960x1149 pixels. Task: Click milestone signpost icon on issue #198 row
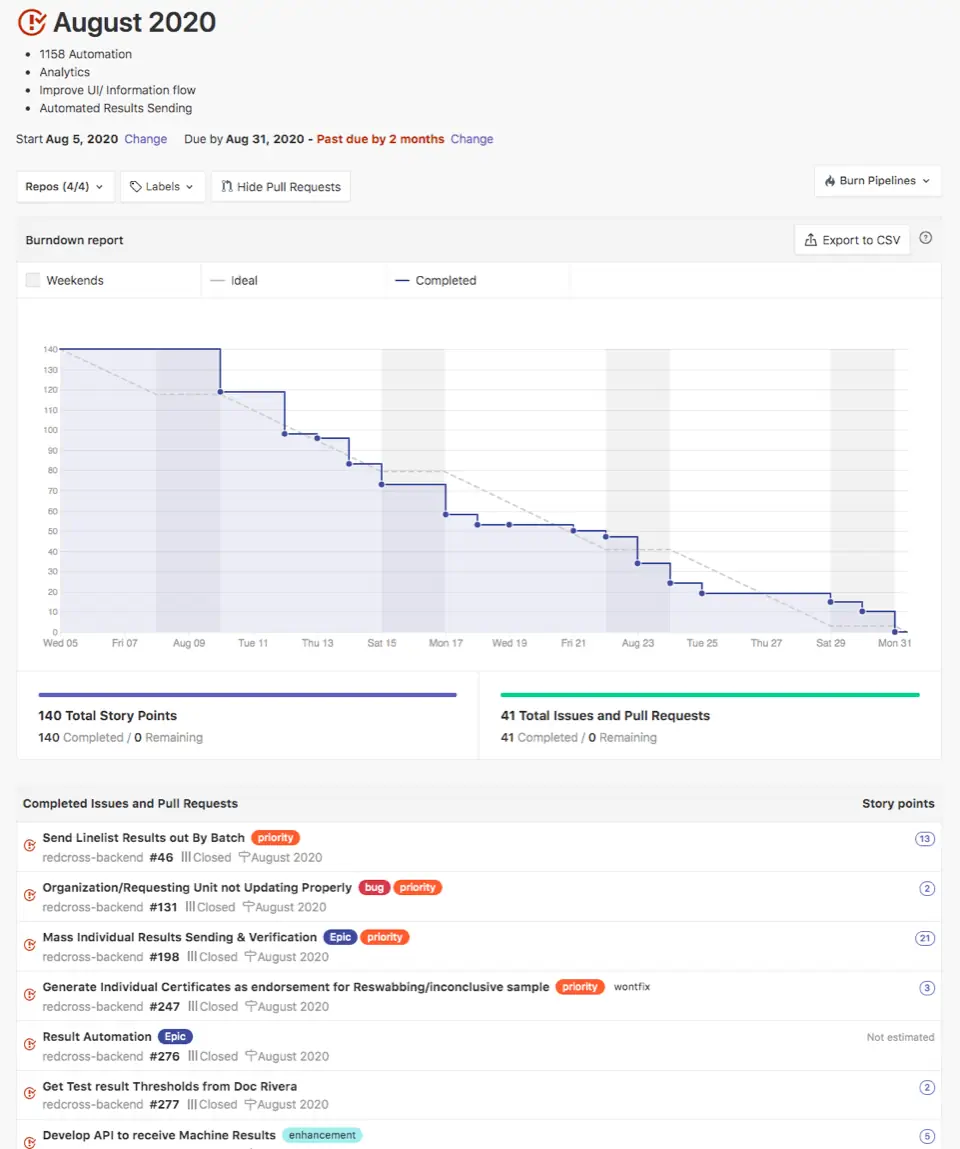251,957
